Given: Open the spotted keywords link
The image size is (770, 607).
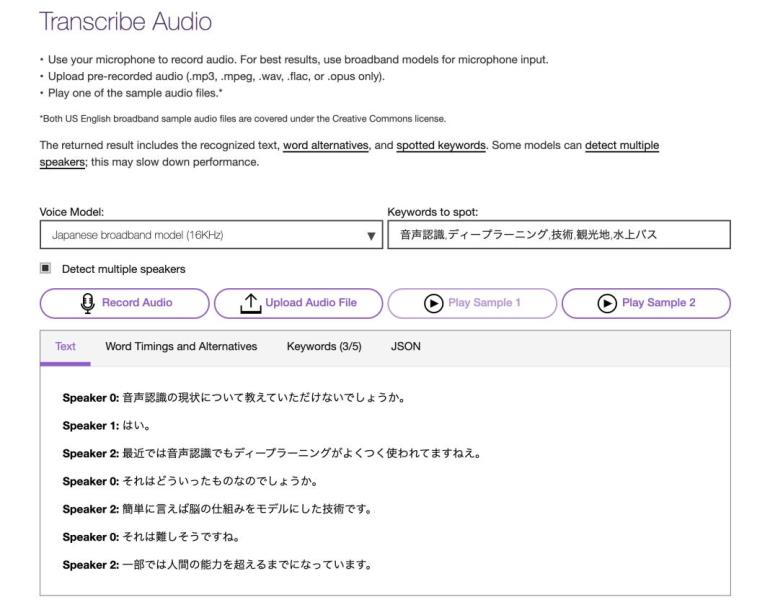Looking at the screenshot, I should tap(440, 147).
